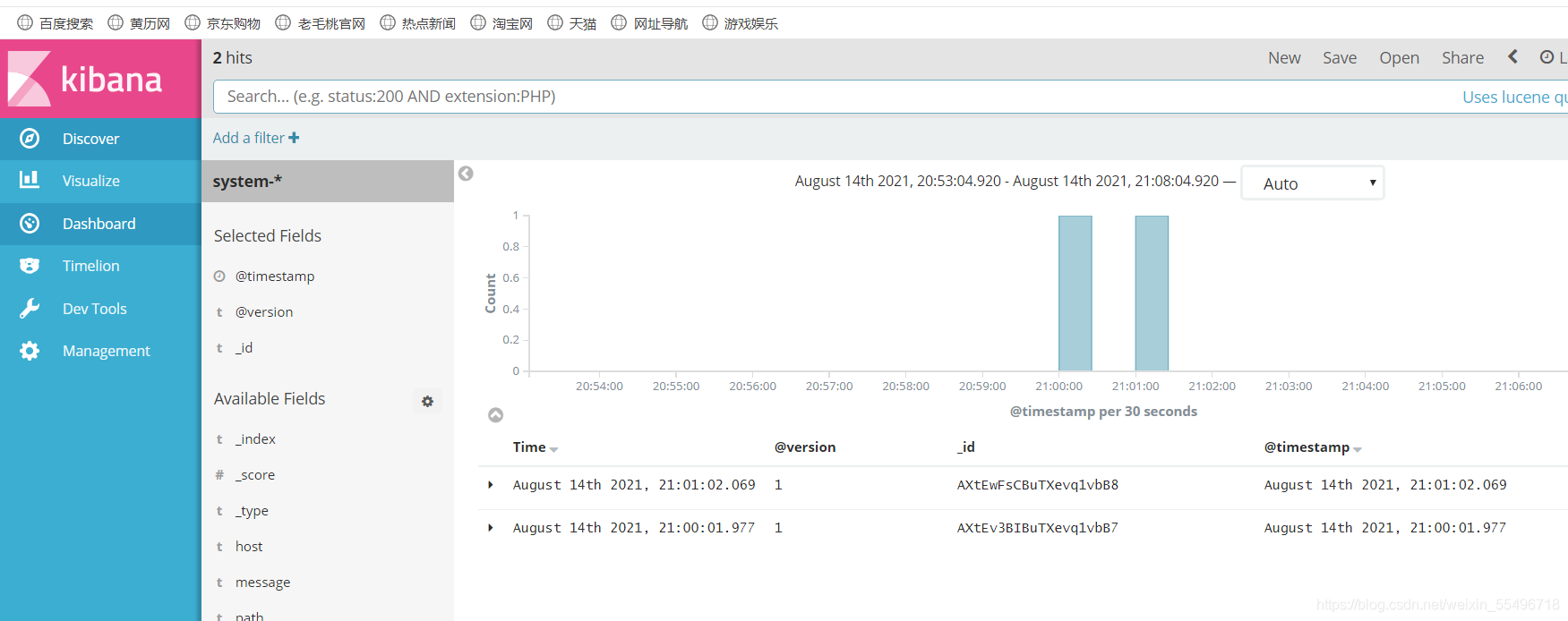Screen dimensions: 1568x621
Task: Click the histogram bar at 21:00:00
Action: point(1075,293)
